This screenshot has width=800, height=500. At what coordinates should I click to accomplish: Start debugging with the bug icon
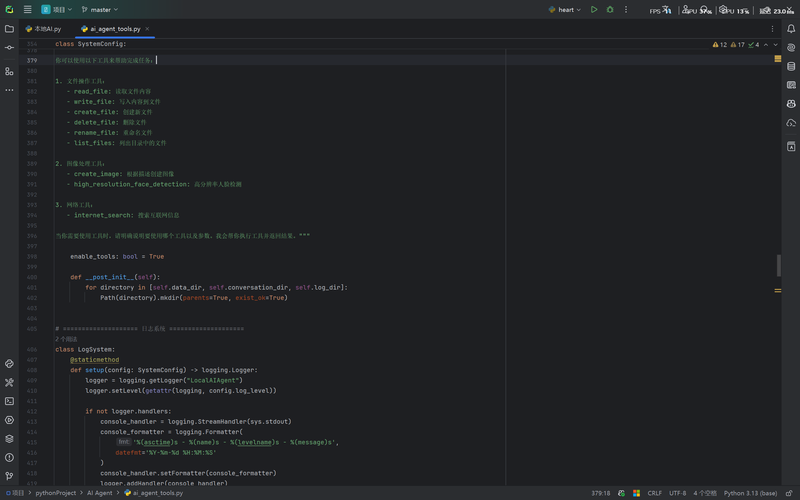pyautogui.click(x=610, y=10)
